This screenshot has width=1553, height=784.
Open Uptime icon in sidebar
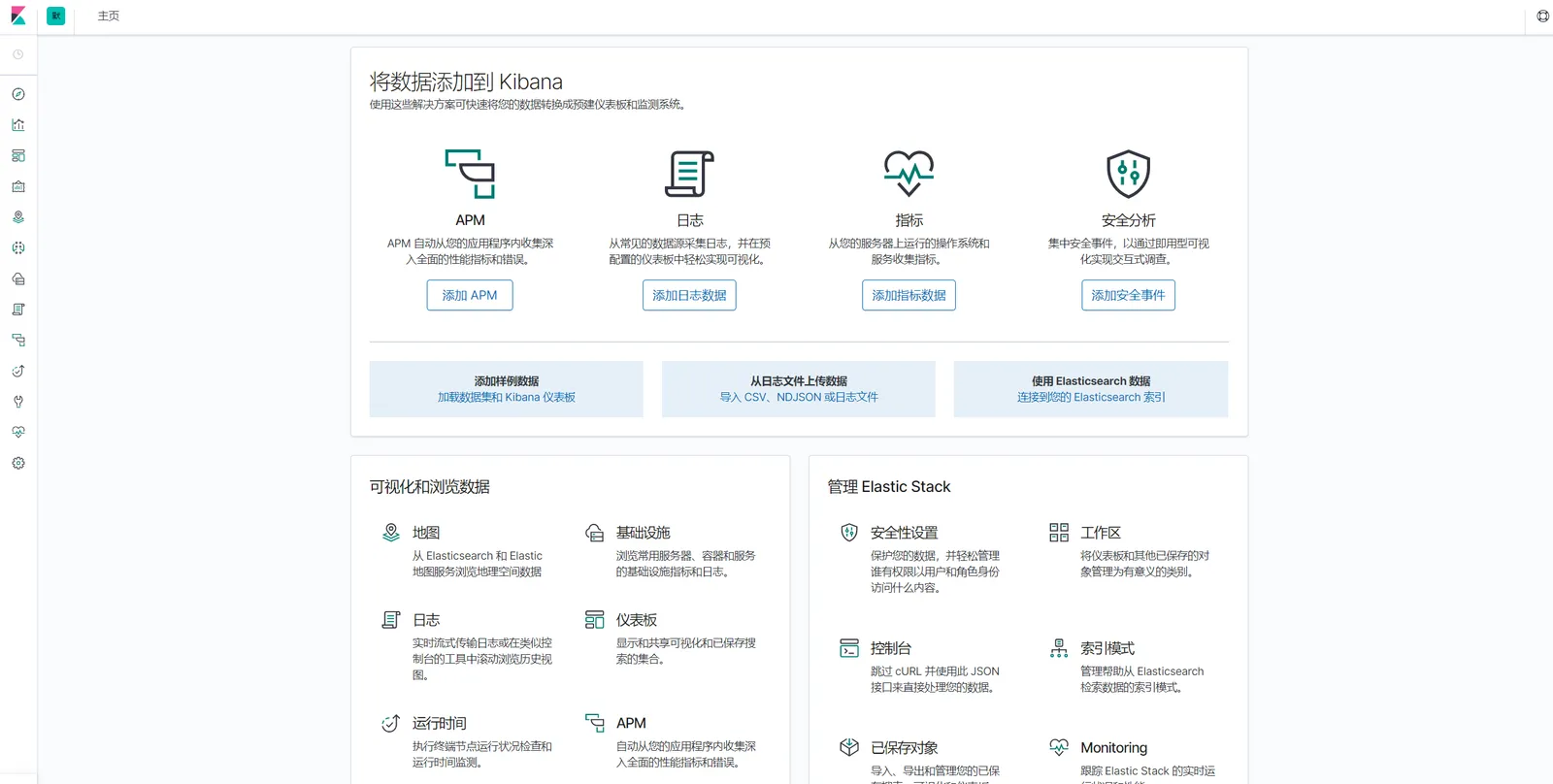pyautogui.click(x=17, y=371)
